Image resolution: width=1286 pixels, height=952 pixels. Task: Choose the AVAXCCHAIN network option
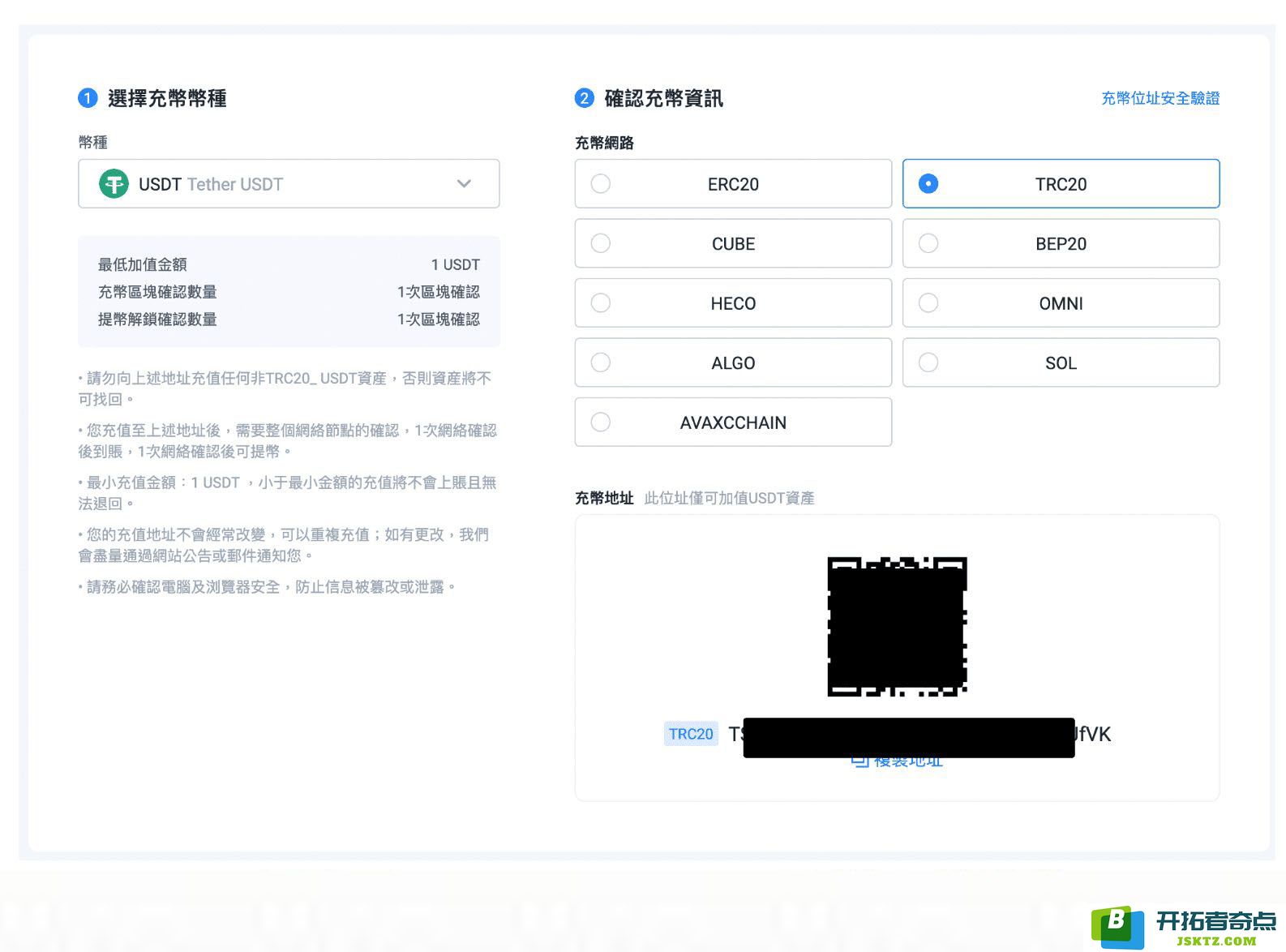(x=733, y=422)
